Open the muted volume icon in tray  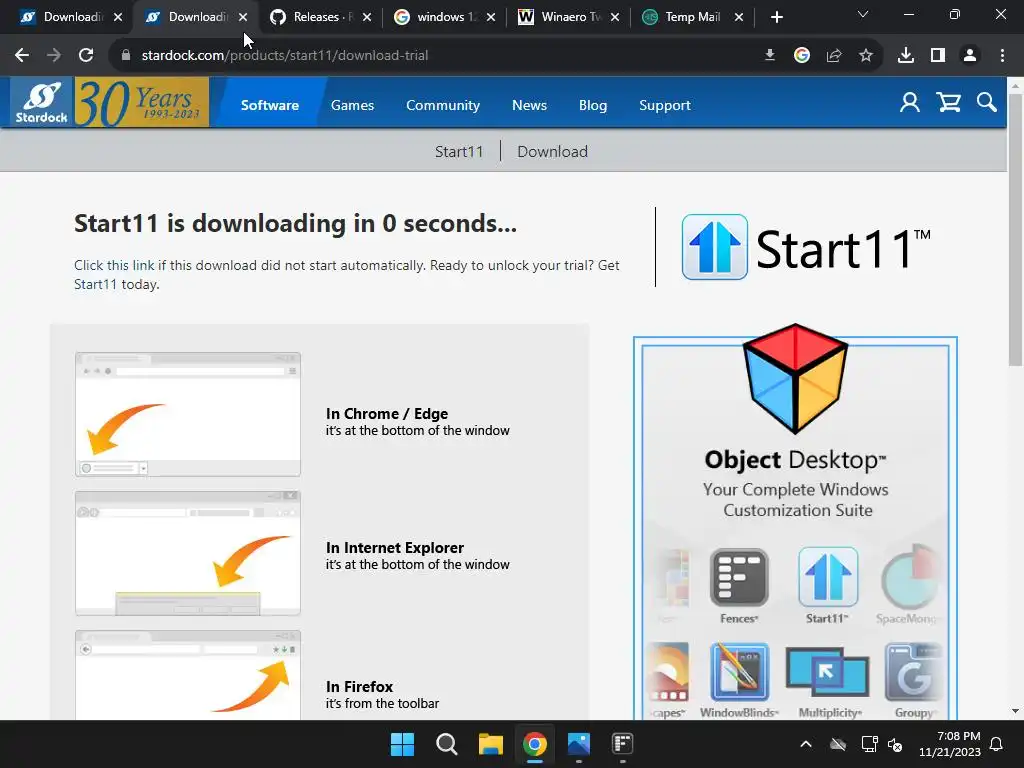[x=895, y=744]
